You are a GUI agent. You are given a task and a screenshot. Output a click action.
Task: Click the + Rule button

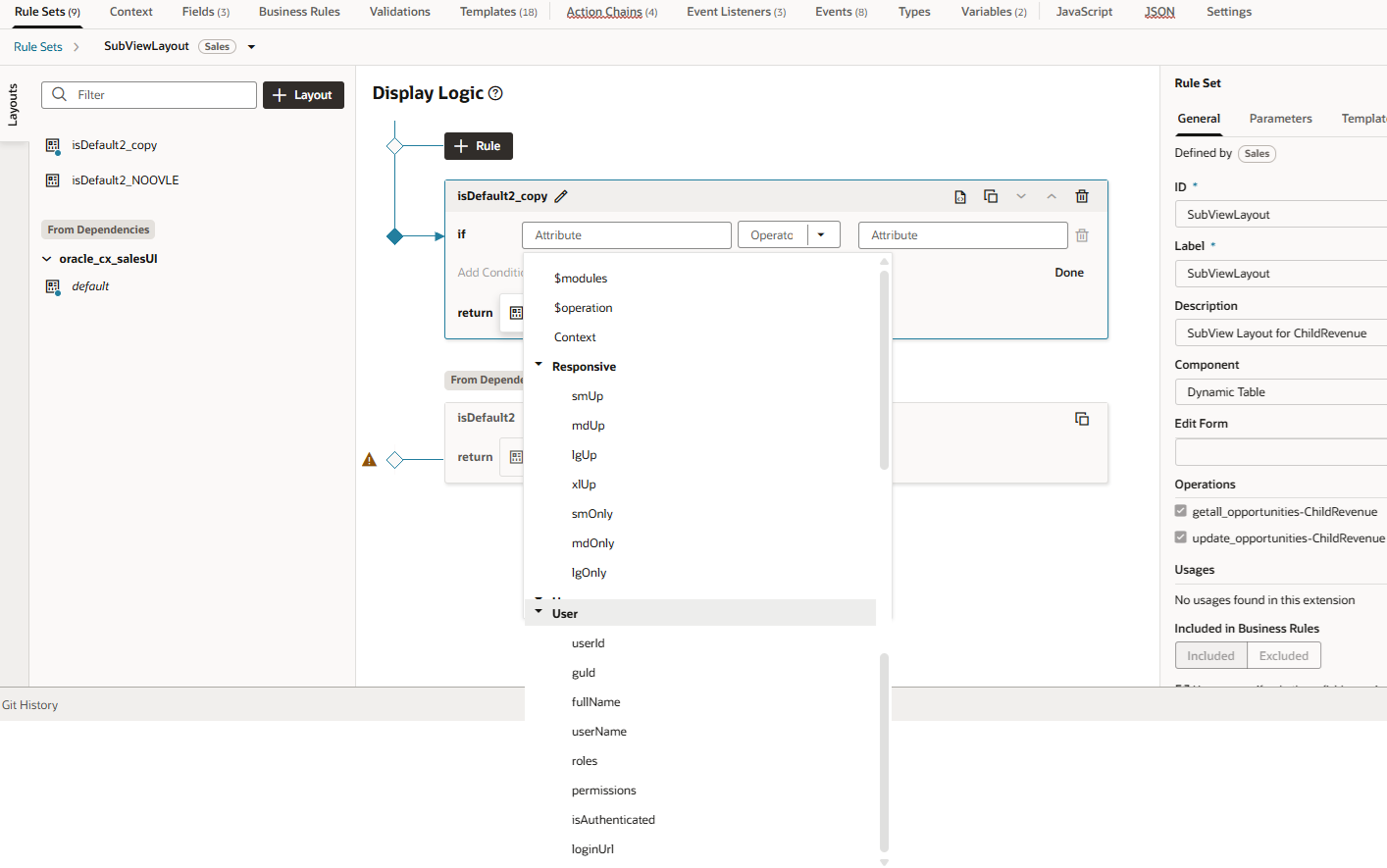[478, 145]
